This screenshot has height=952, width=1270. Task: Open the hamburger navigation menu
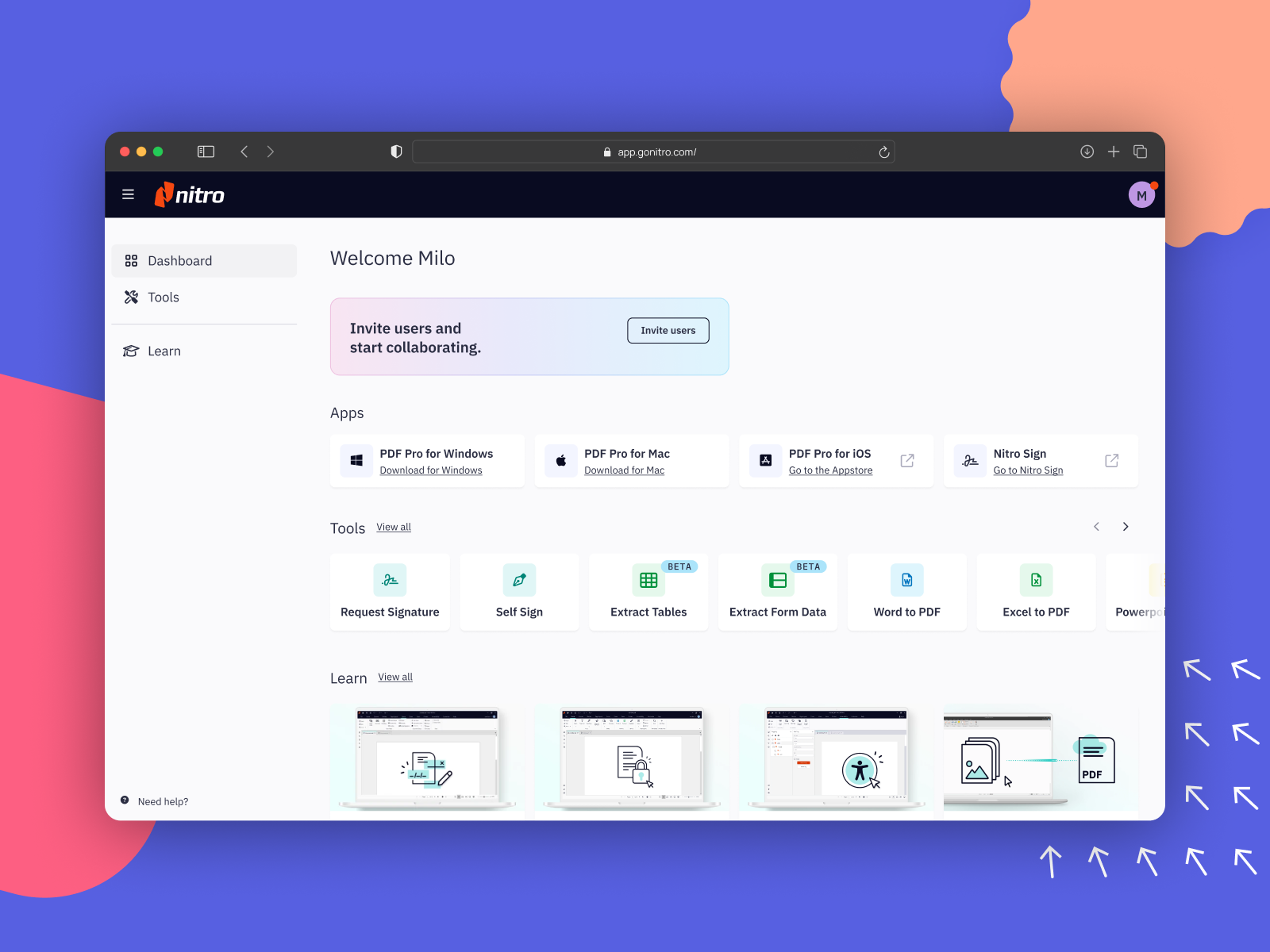[x=128, y=194]
